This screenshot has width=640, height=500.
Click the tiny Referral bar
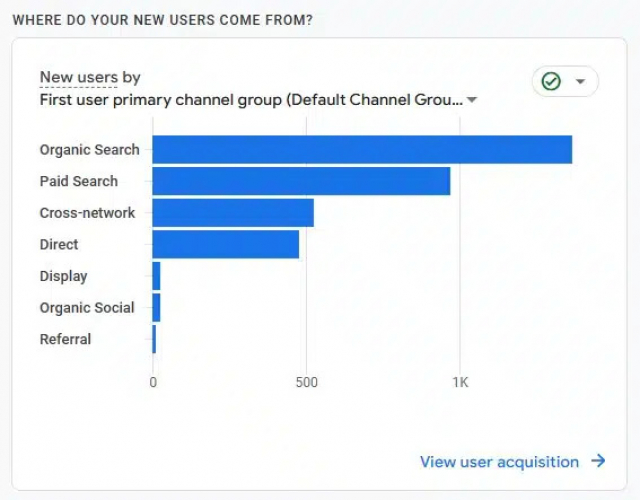[154, 339]
